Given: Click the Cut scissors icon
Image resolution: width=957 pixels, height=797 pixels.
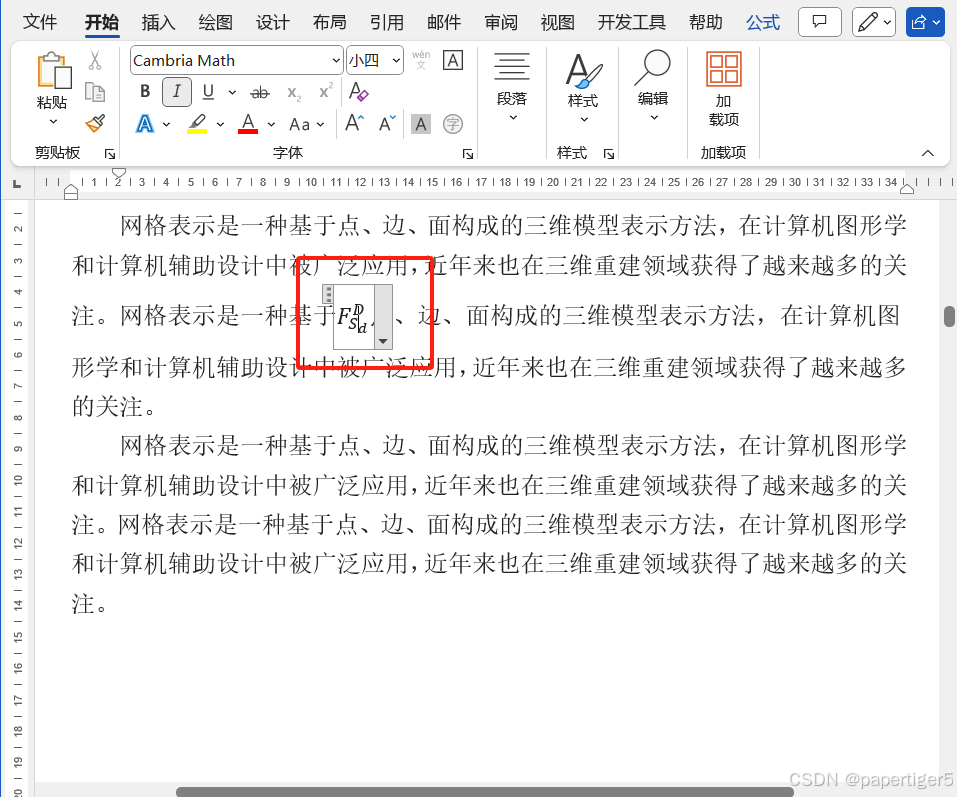Looking at the screenshot, I should coord(95,60).
